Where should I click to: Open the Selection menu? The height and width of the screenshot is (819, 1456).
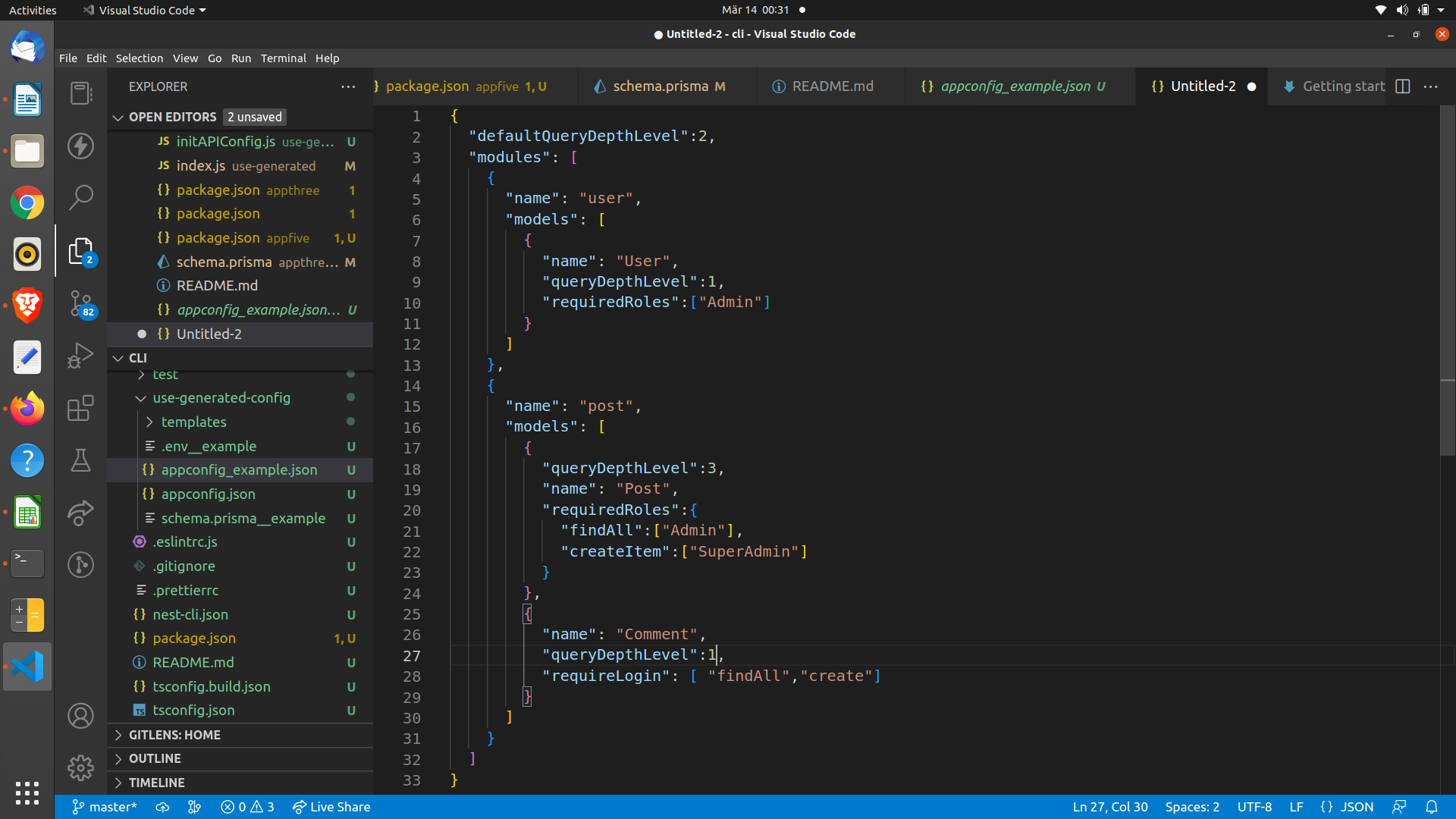point(139,58)
